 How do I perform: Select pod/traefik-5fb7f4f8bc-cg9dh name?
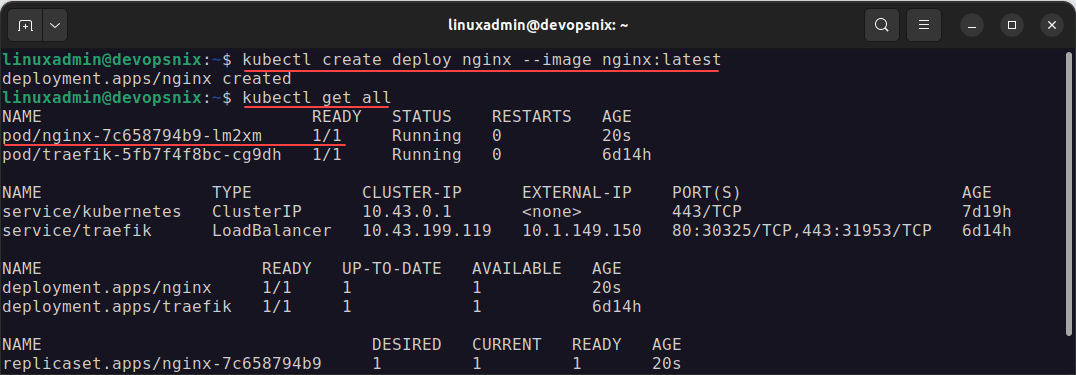pos(141,155)
